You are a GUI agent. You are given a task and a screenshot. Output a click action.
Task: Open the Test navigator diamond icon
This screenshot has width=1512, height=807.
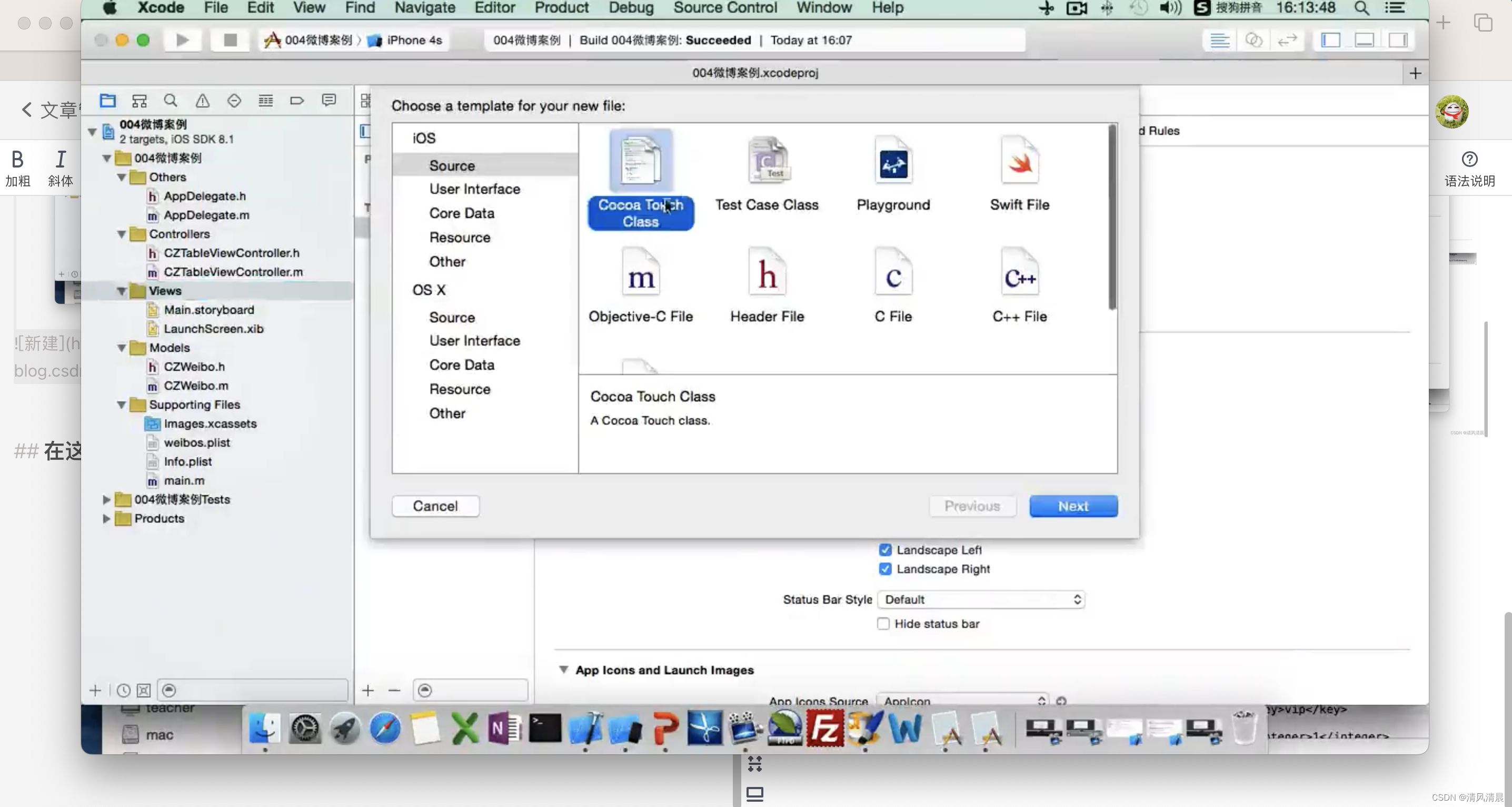[234, 101]
